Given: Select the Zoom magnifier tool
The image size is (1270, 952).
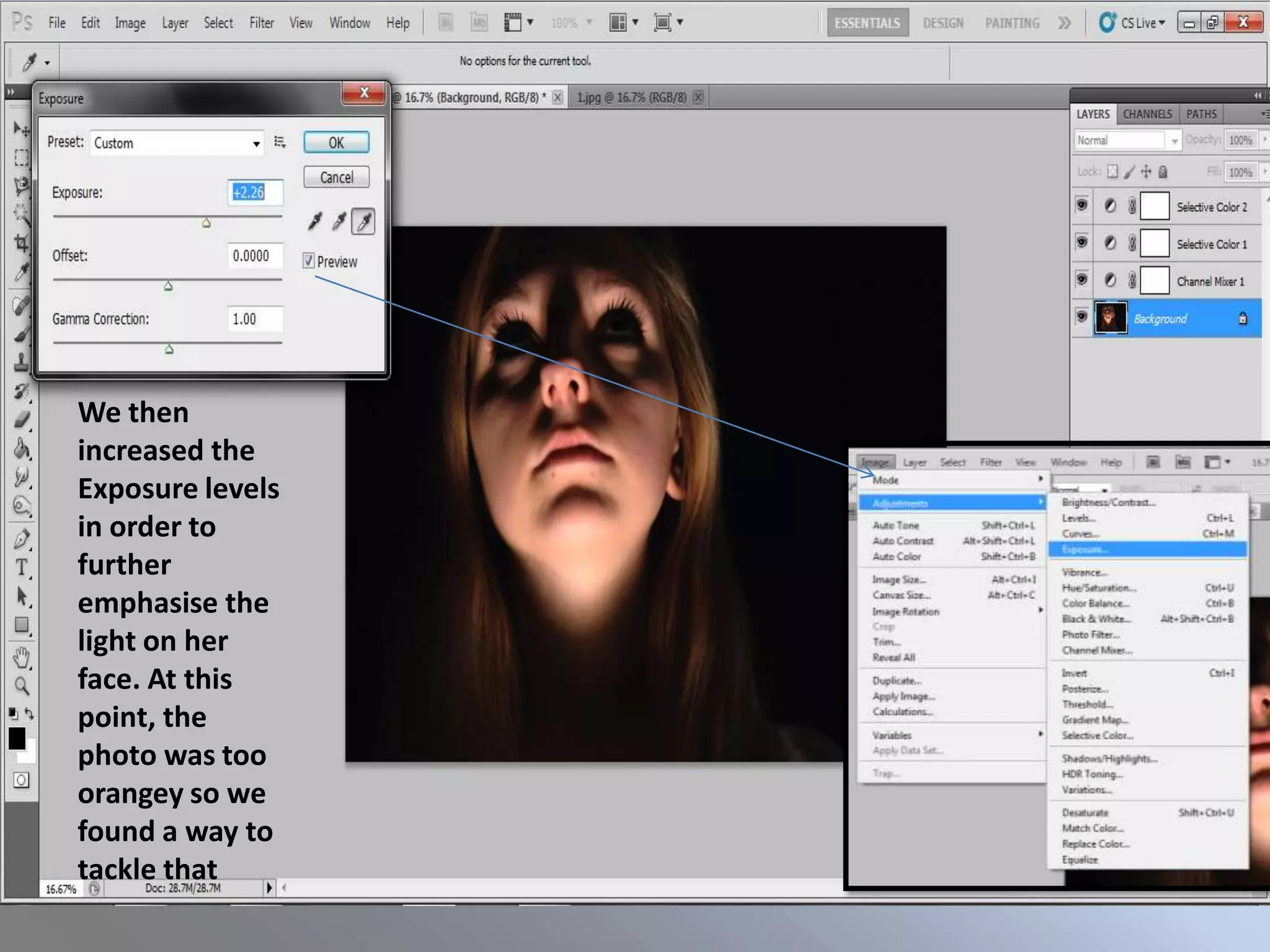Looking at the screenshot, I should pyautogui.click(x=22, y=686).
